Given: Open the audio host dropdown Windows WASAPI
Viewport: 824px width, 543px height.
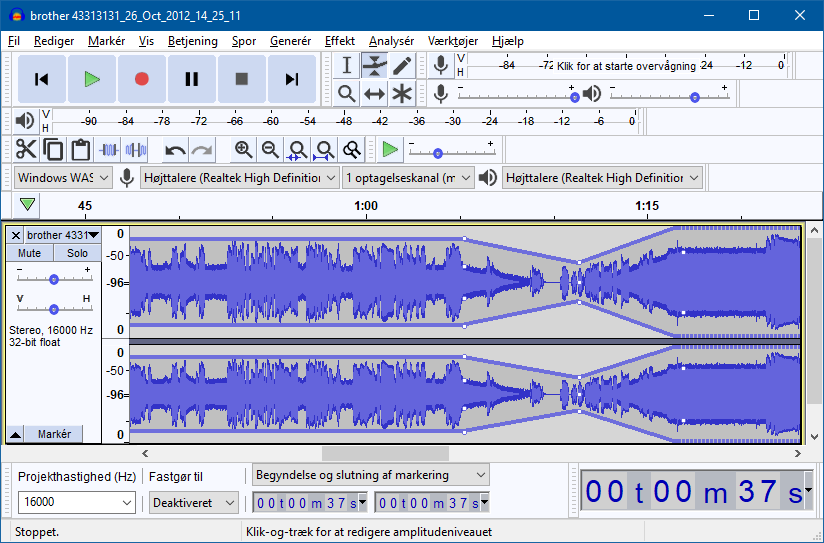Looking at the screenshot, I should [x=63, y=178].
